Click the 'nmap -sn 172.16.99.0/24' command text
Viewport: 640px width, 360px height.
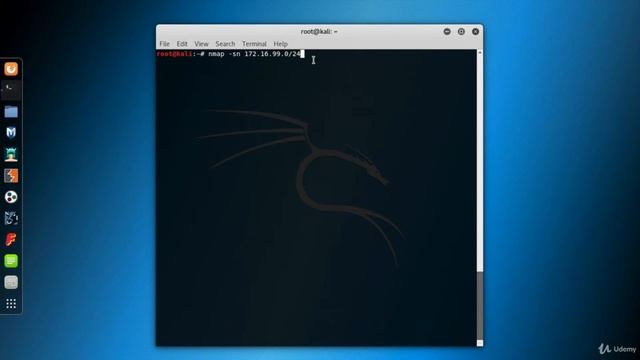254,54
